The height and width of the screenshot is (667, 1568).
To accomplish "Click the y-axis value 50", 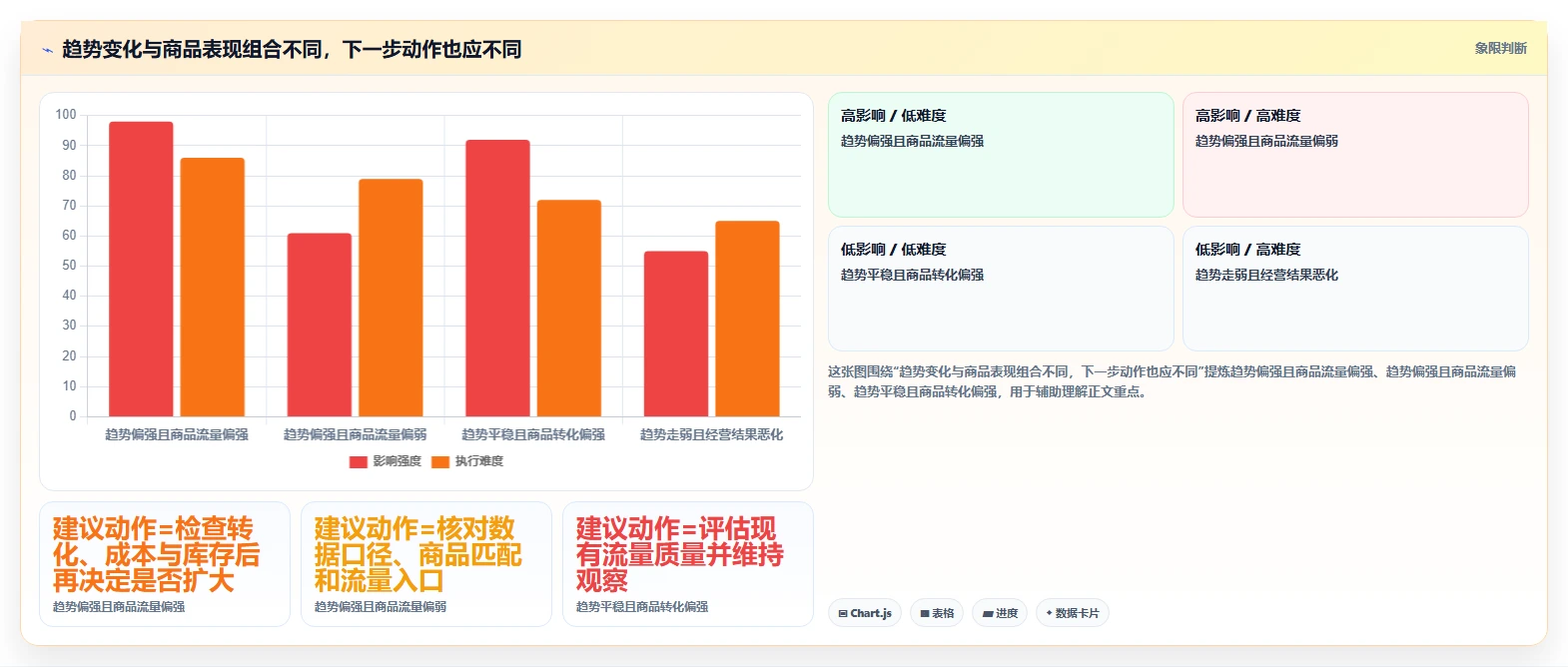I will [69, 266].
